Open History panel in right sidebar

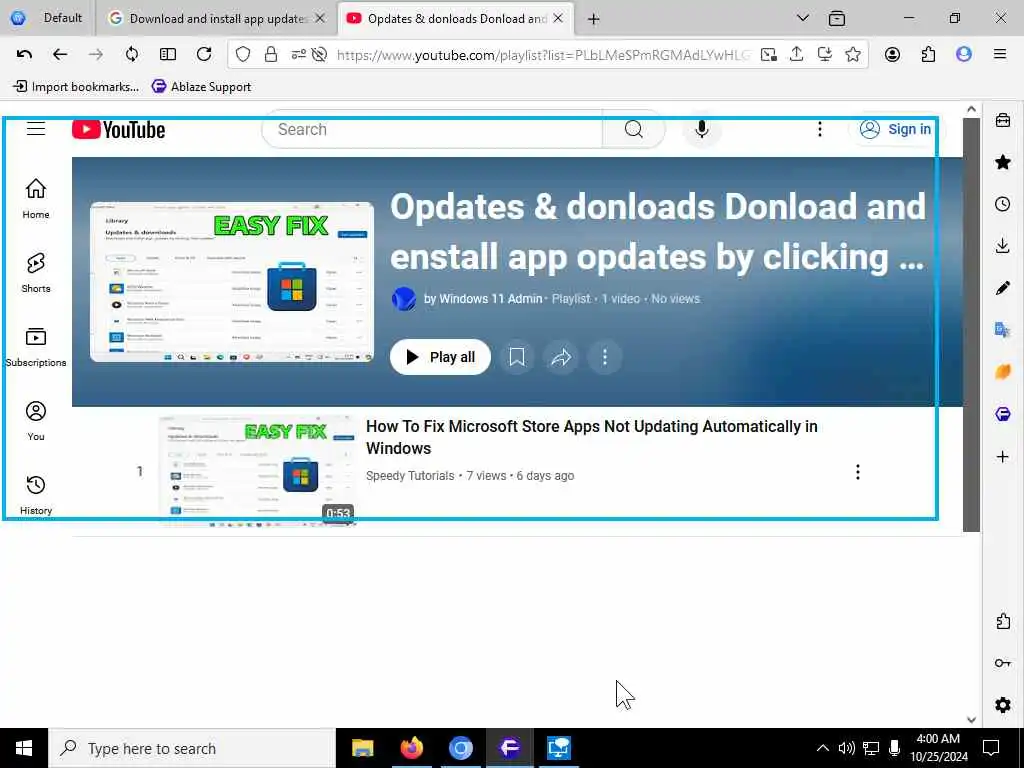[x=1002, y=204]
